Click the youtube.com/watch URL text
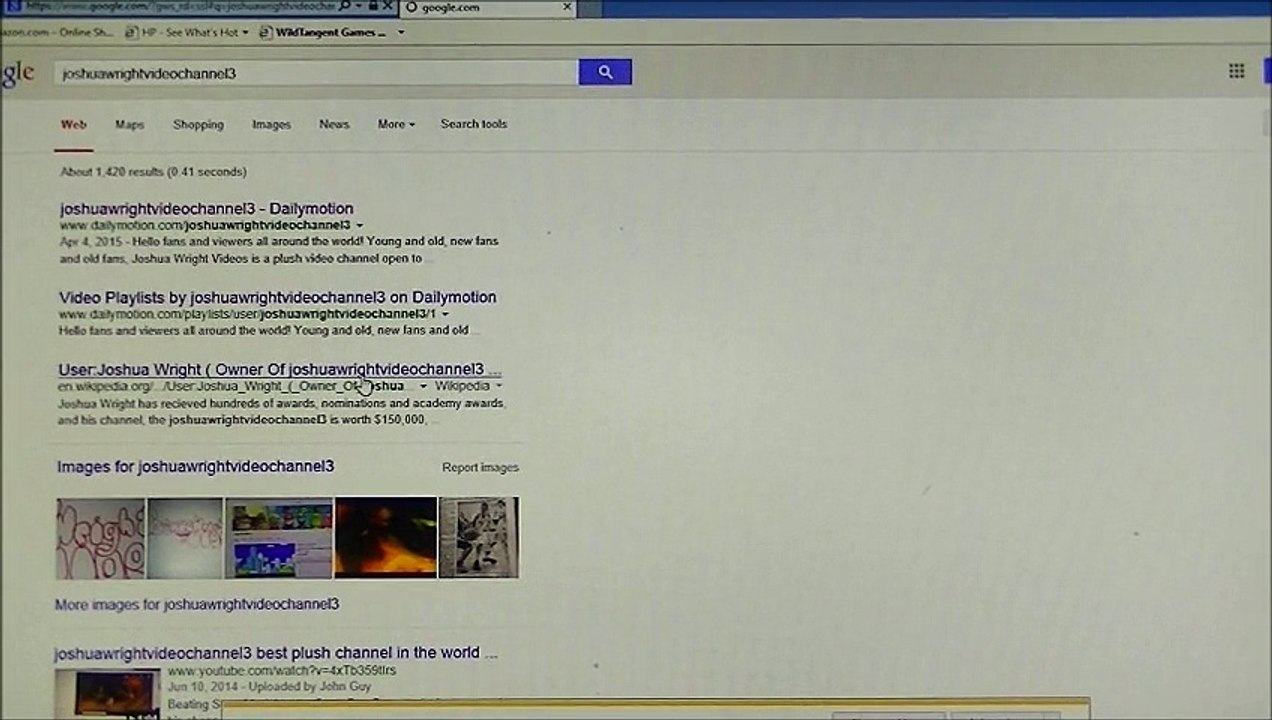This screenshot has height=720, width=1272. pyautogui.click(x=281, y=670)
